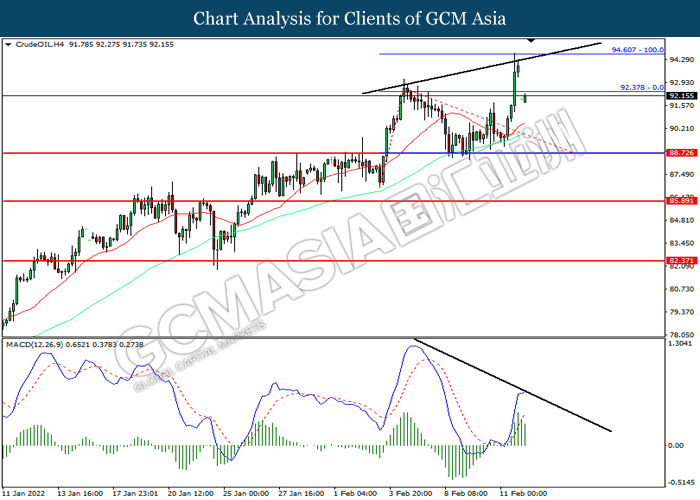Select the black ascending price trendline
The height and width of the screenshot is (500, 700).
(x=482, y=68)
